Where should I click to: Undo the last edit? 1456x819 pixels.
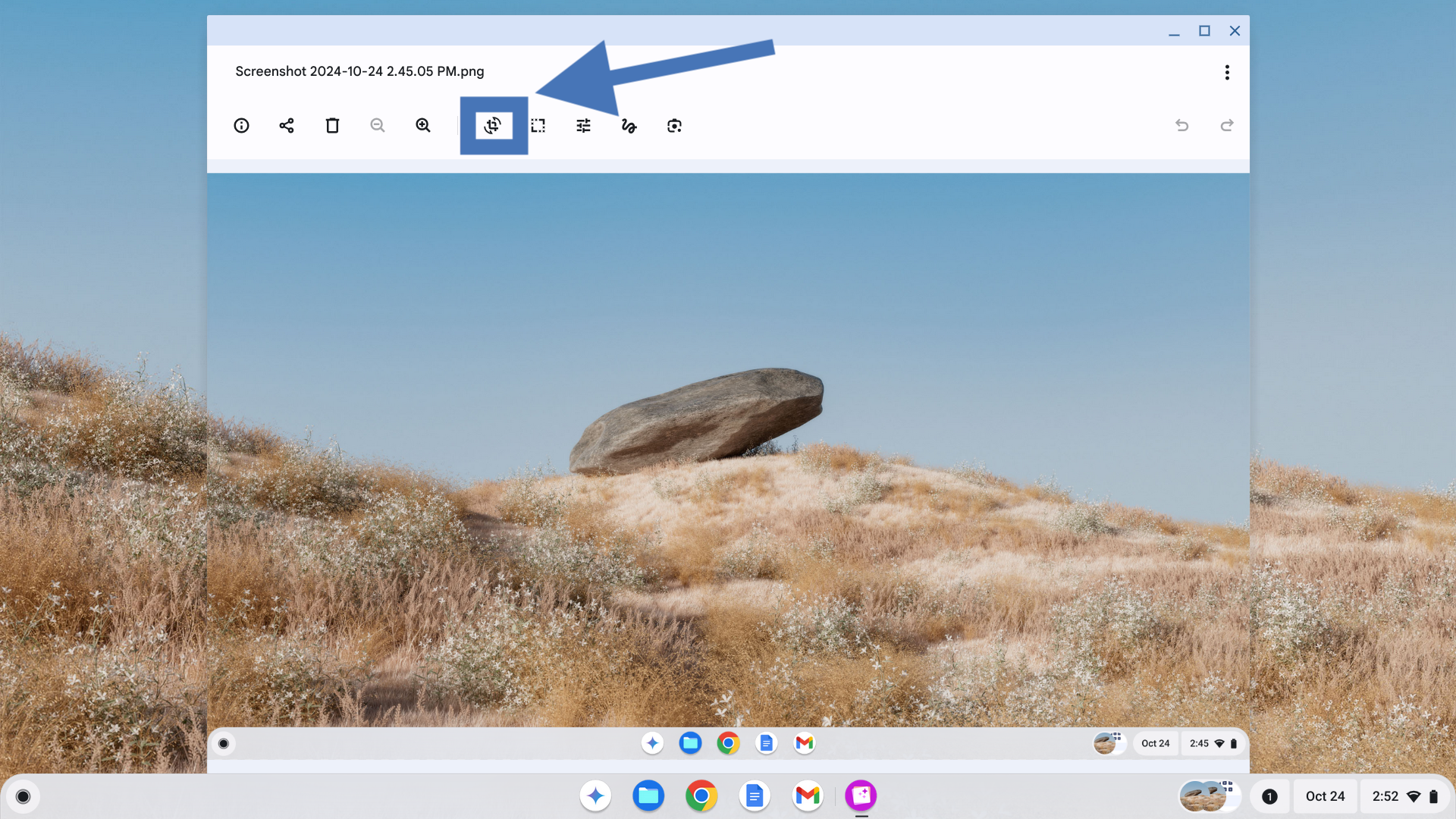click(x=1181, y=125)
